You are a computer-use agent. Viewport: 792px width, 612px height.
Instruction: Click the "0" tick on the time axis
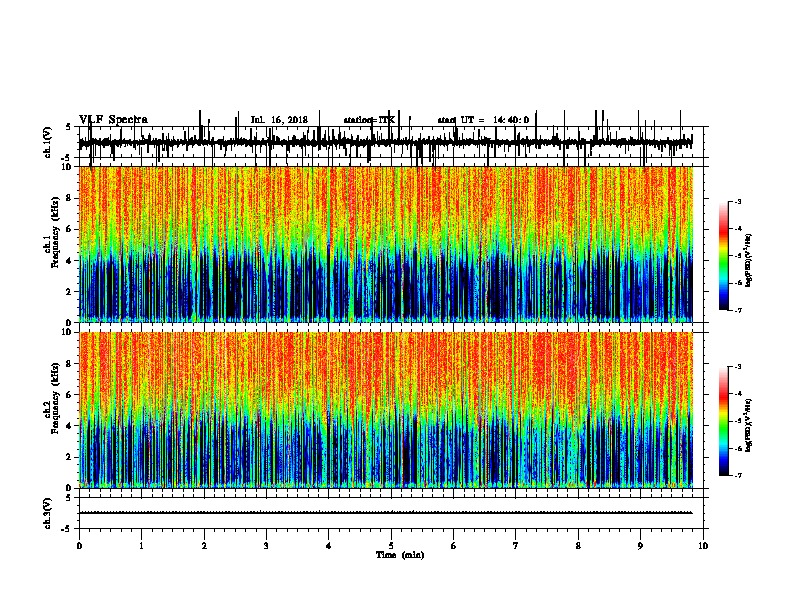79,546
